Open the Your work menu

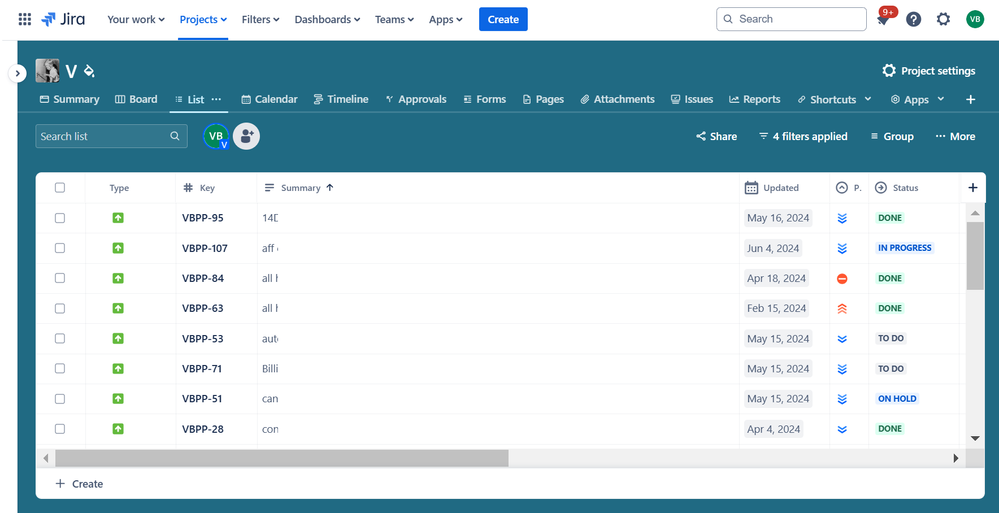pos(136,20)
